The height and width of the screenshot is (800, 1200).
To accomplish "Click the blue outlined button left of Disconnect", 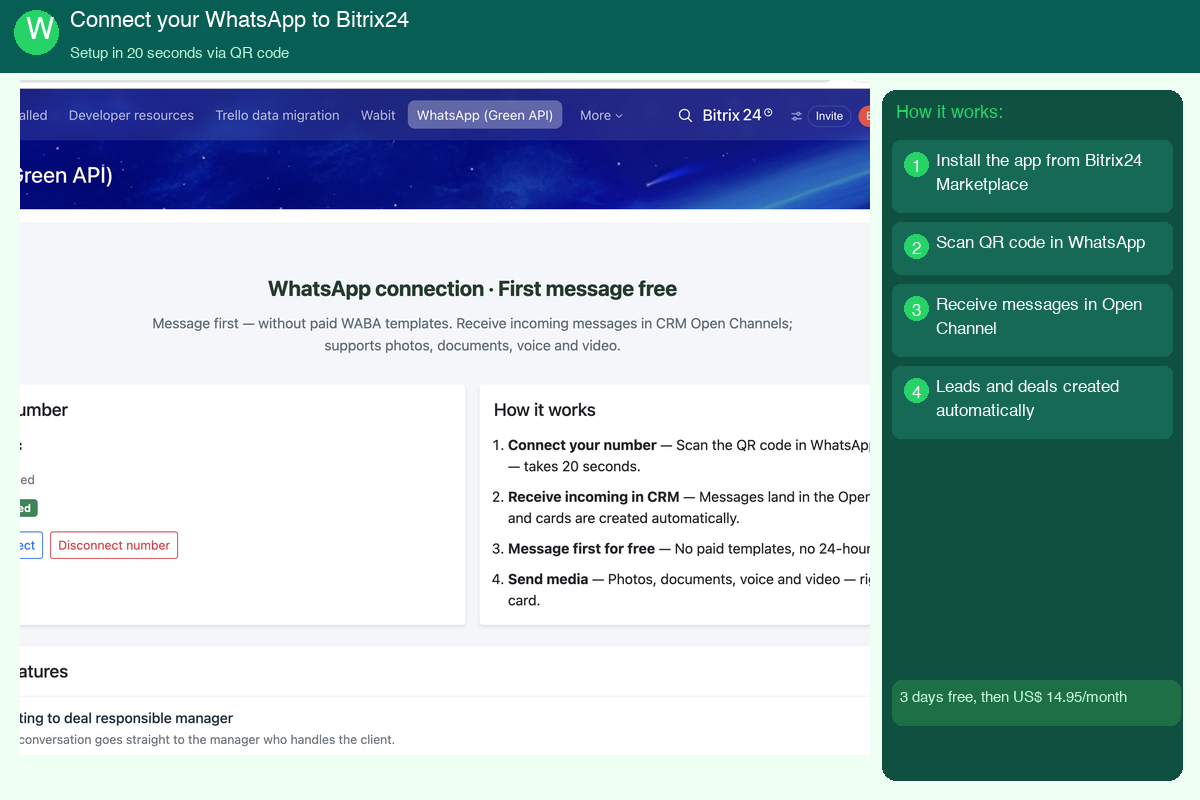I will point(31,545).
